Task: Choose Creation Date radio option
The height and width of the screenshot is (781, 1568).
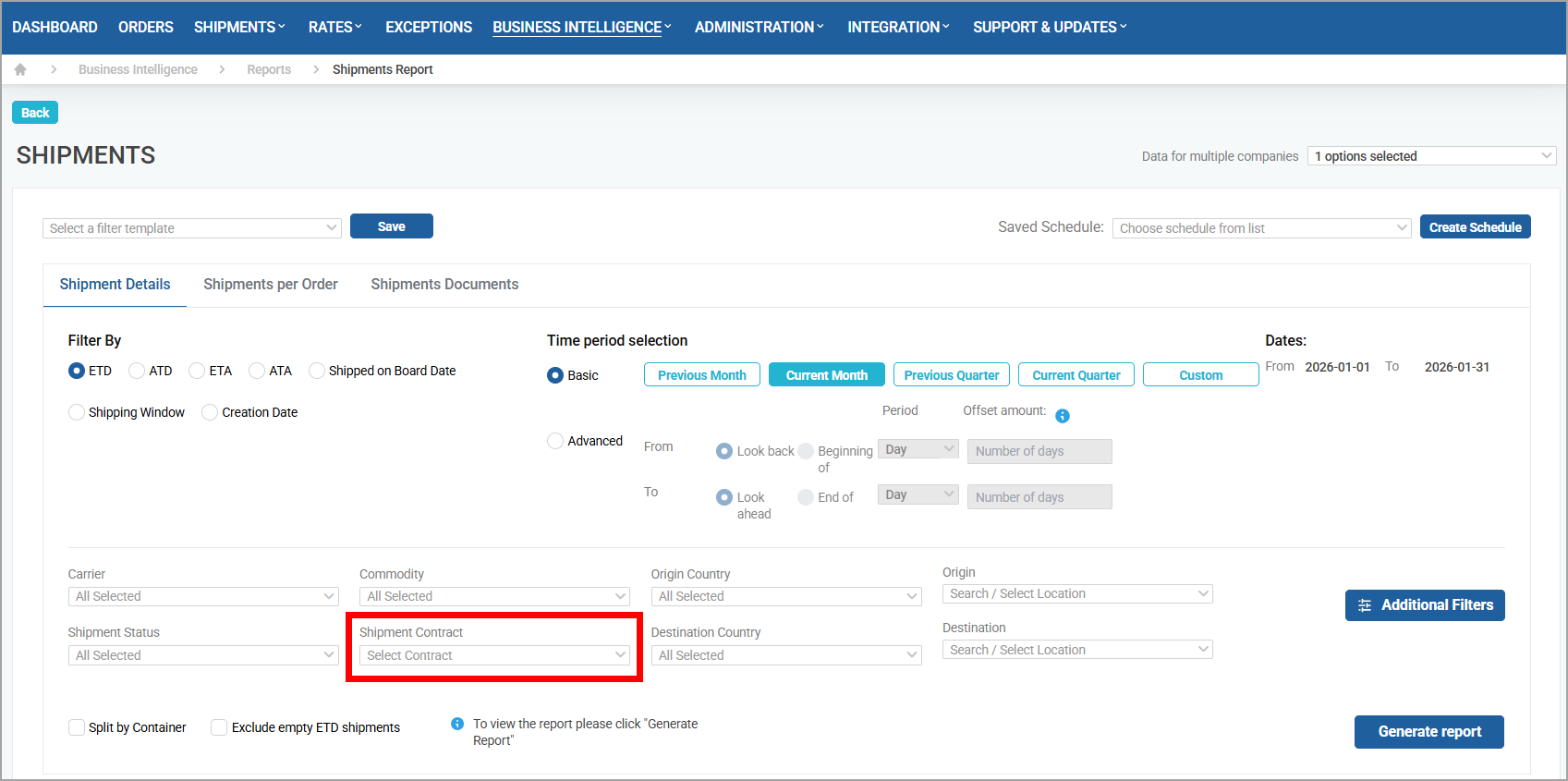Action: 210,412
